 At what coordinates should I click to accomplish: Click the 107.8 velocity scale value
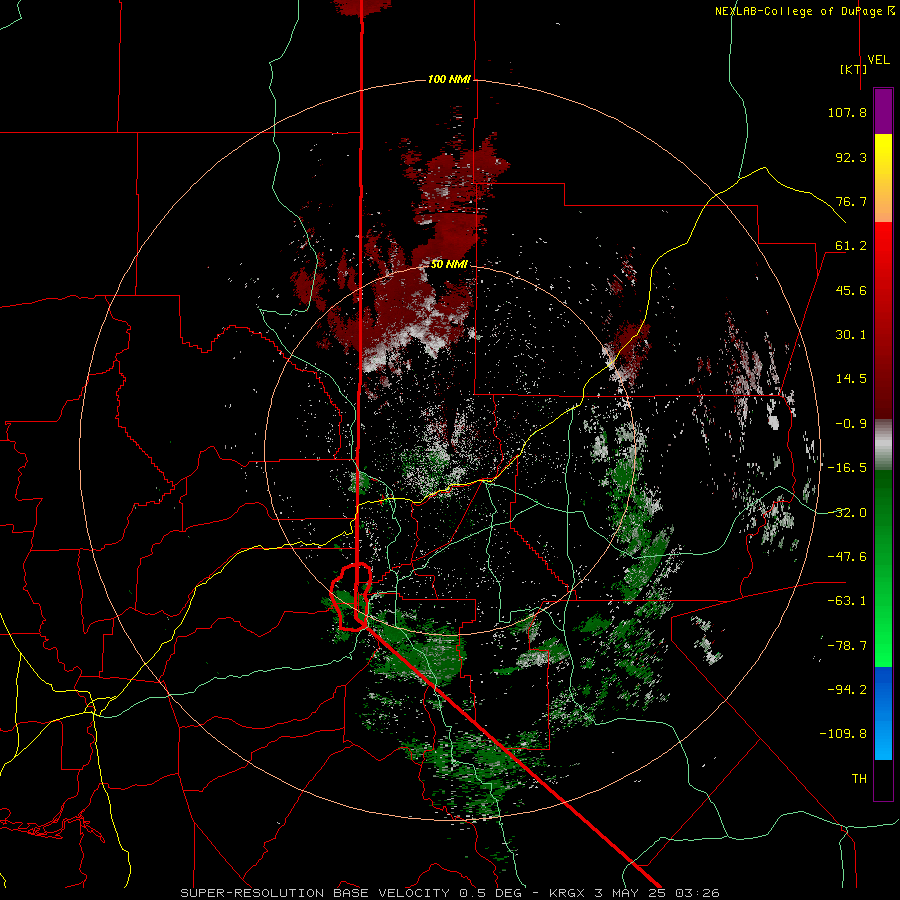click(x=847, y=112)
